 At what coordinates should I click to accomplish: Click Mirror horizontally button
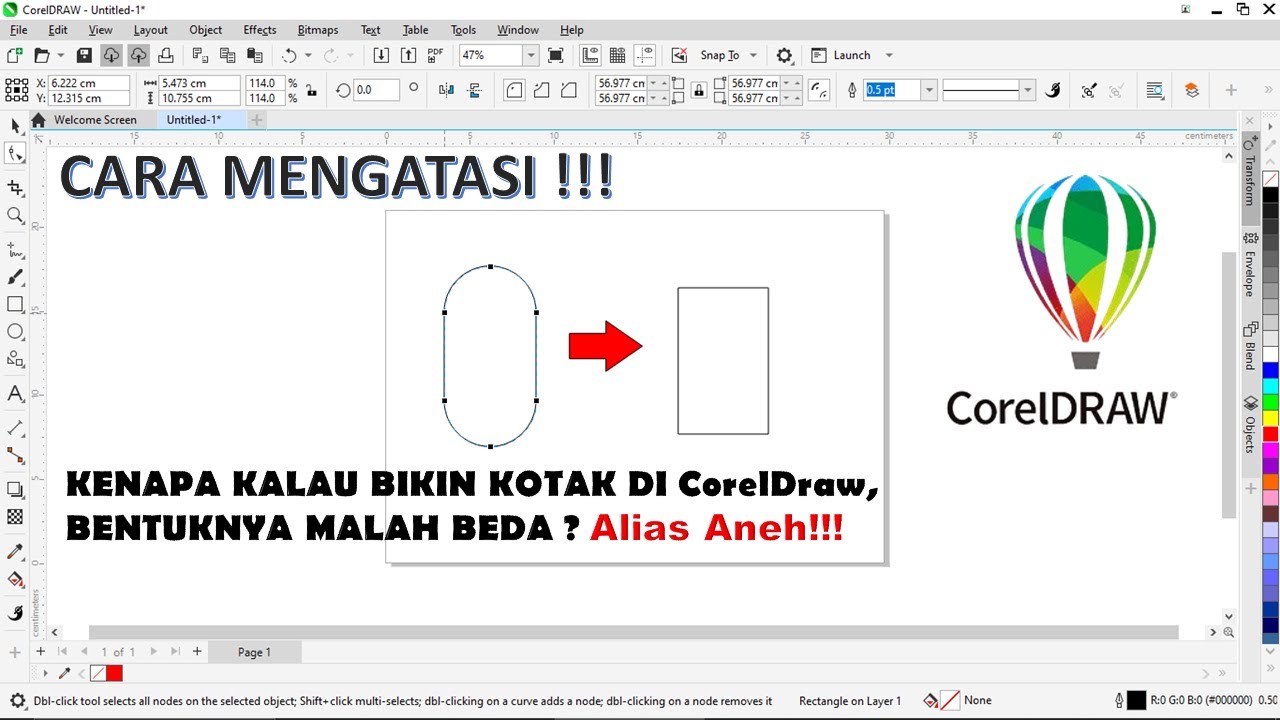click(446, 90)
